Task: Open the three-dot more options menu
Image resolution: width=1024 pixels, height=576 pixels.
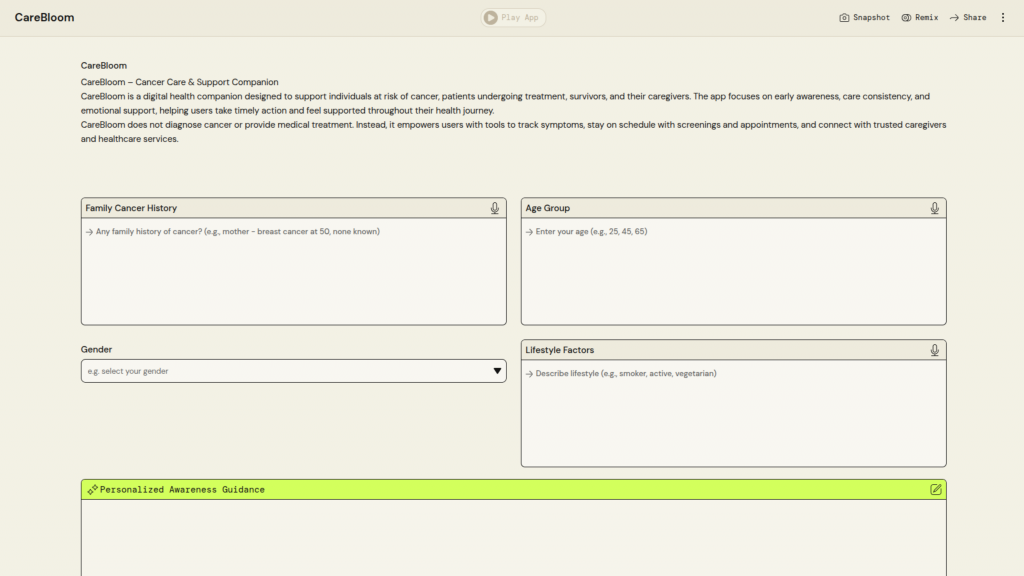Action: point(1003,18)
